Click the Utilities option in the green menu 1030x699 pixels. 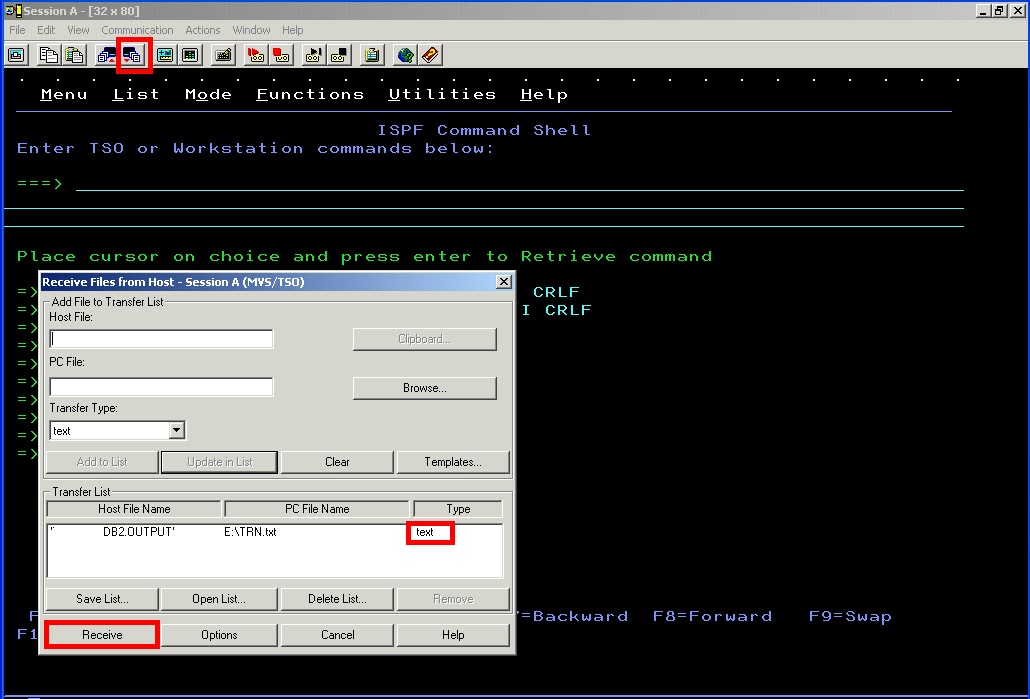point(442,94)
